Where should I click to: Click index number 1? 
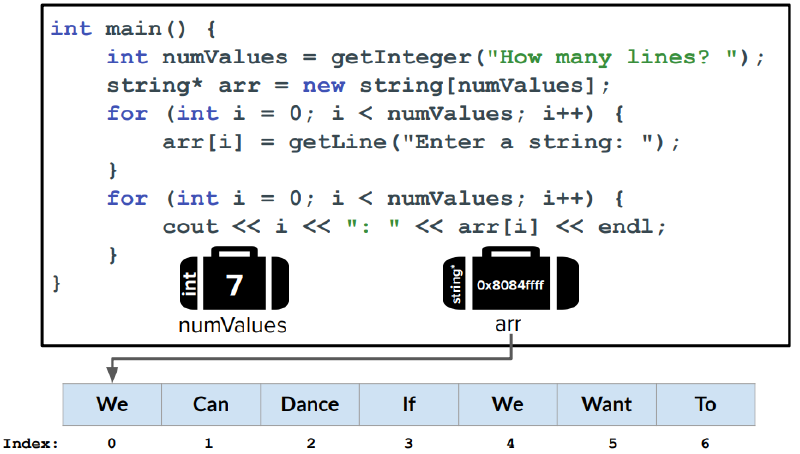point(209,443)
